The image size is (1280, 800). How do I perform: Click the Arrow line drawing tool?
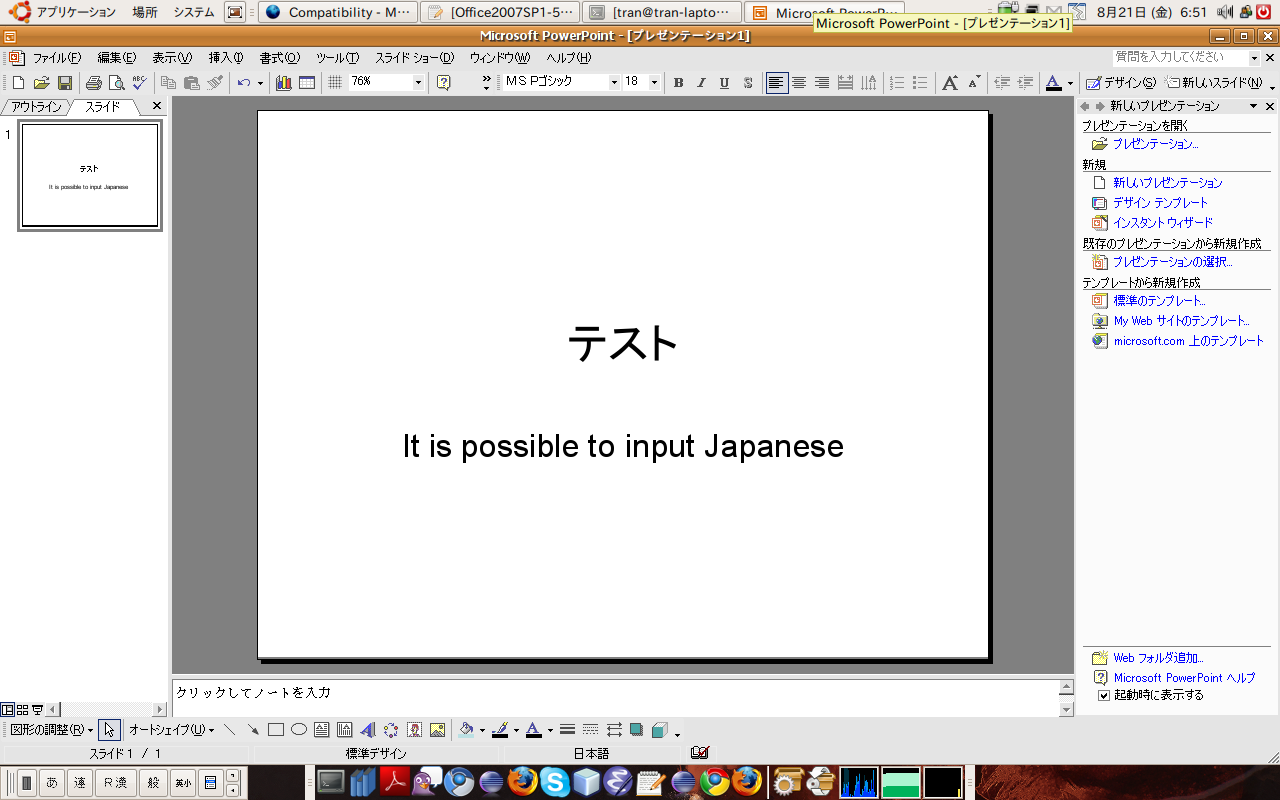click(253, 730)
